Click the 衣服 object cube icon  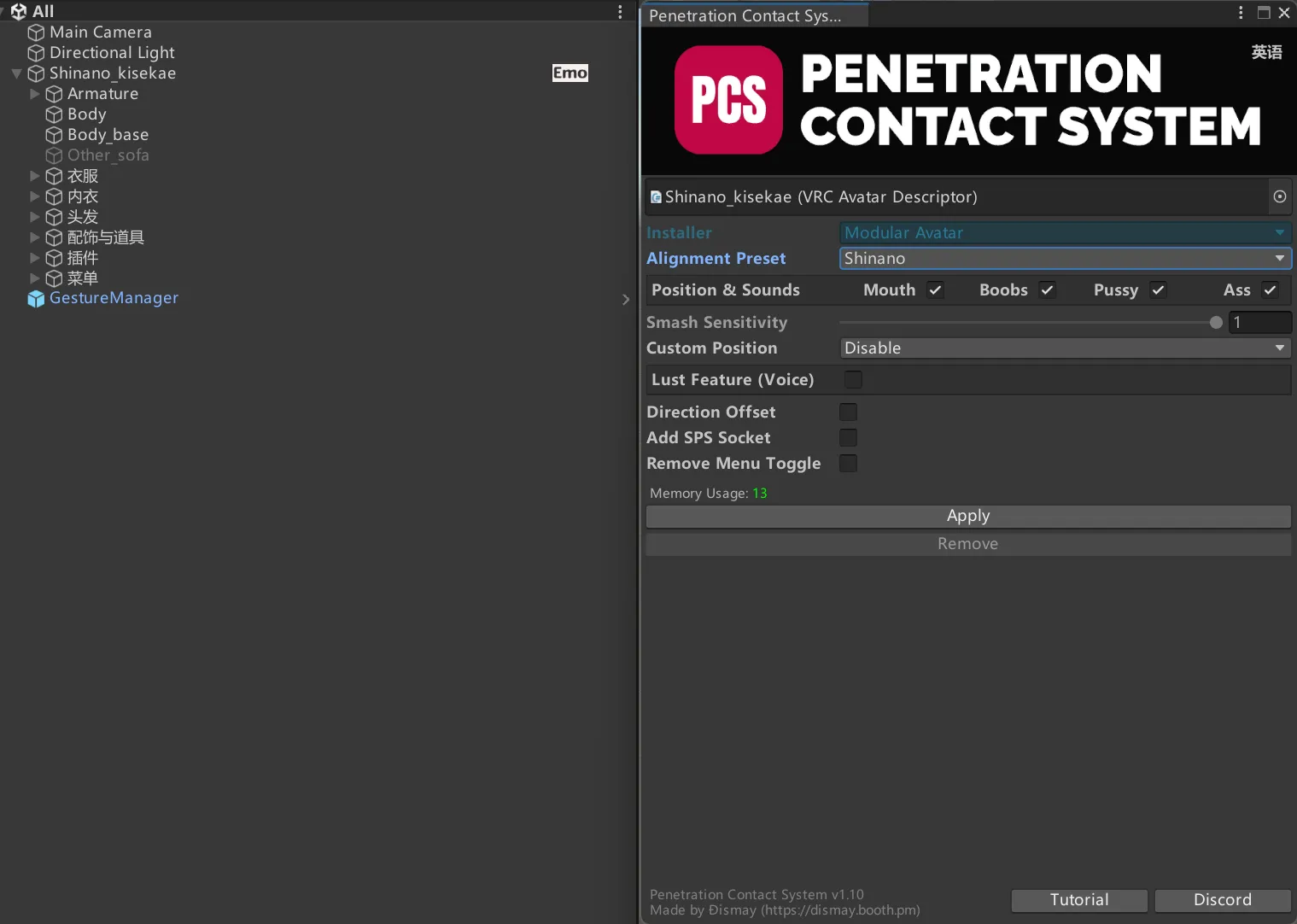coord(54,176)
